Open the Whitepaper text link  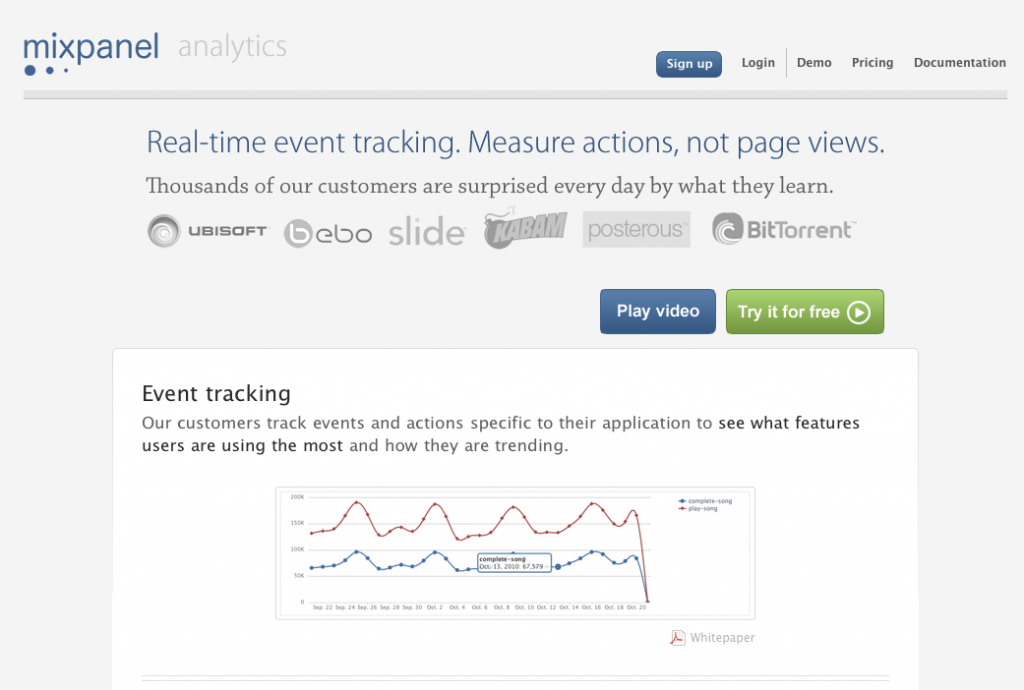coord(722,638)
